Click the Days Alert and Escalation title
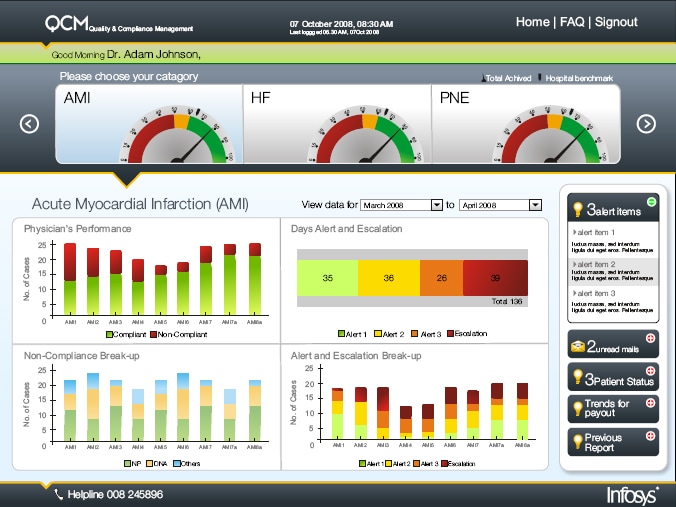Image resolution: width=676 pixels, height=507 pixels. pos(347,229)
